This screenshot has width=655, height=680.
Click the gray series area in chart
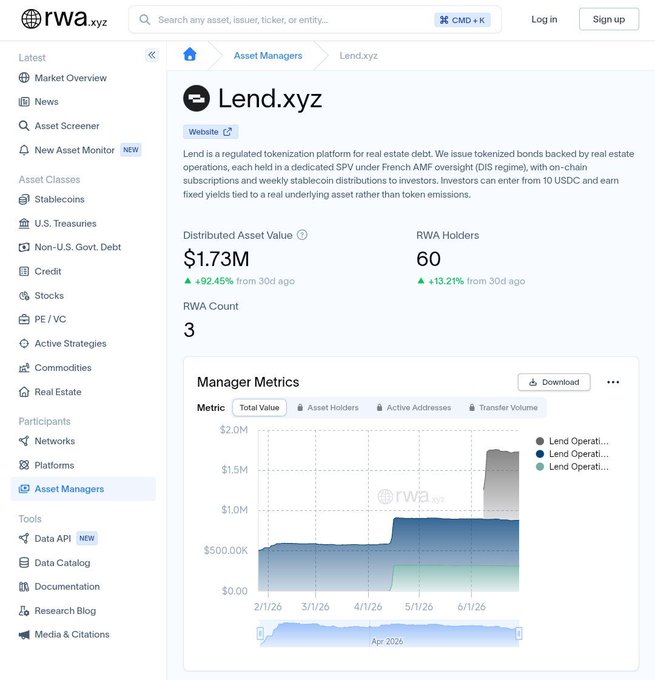point(502,484)
